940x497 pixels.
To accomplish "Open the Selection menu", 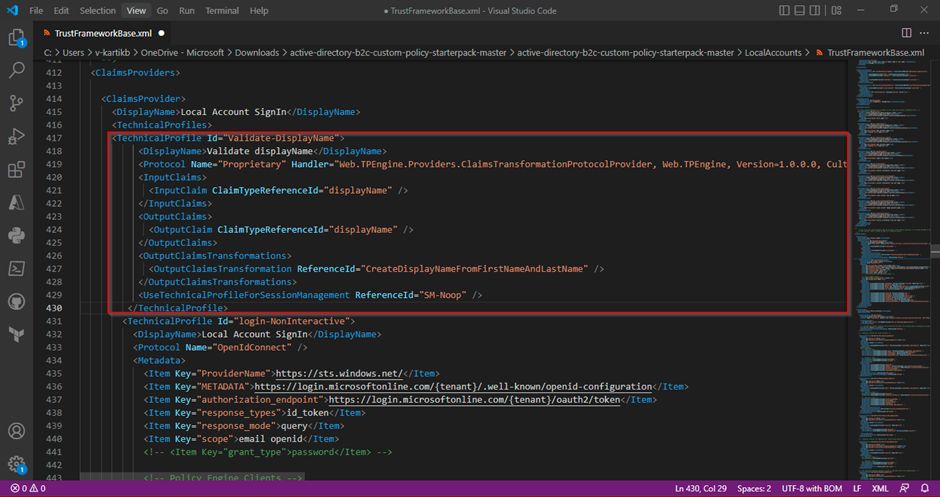I will [x=97, y=10].
